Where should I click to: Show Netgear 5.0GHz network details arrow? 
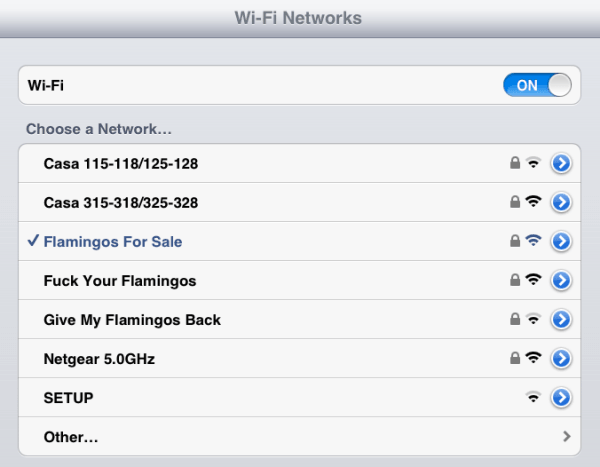tap(561, 358)
